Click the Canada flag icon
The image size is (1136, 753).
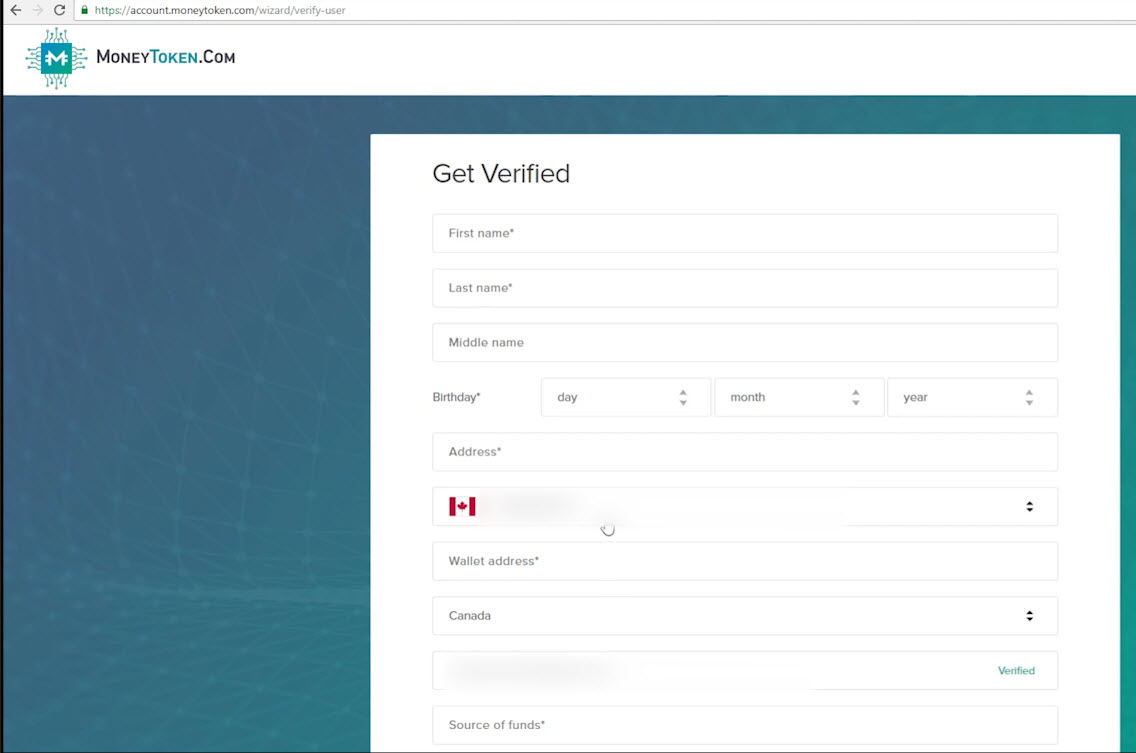pos(462,507)
